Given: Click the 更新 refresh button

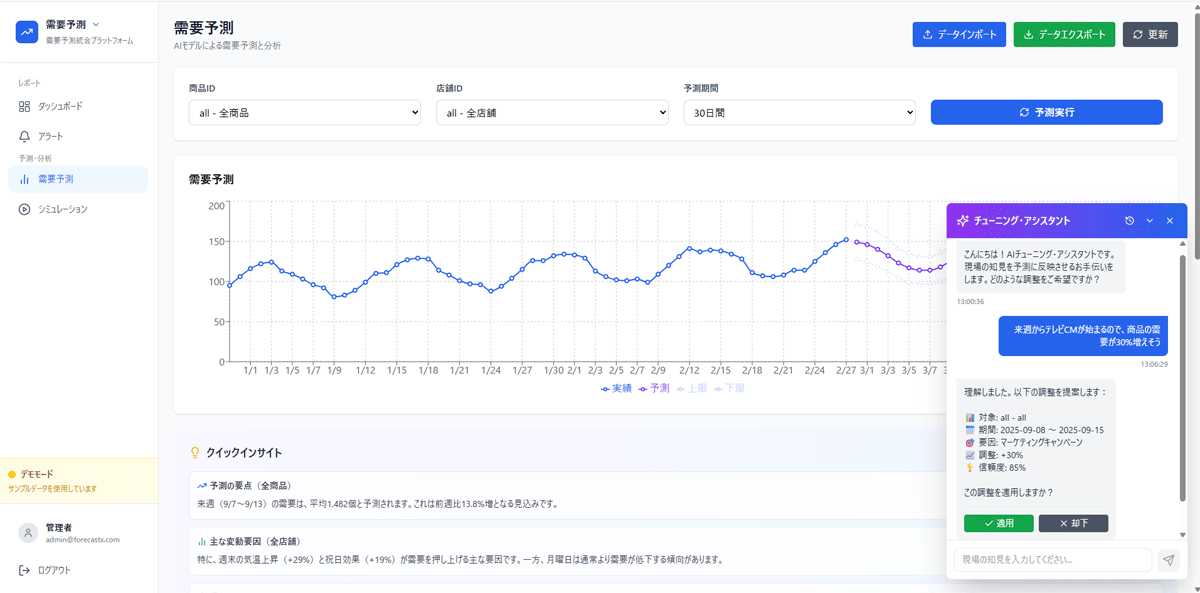Looking at the screenshot, I should pos(1150,34).
